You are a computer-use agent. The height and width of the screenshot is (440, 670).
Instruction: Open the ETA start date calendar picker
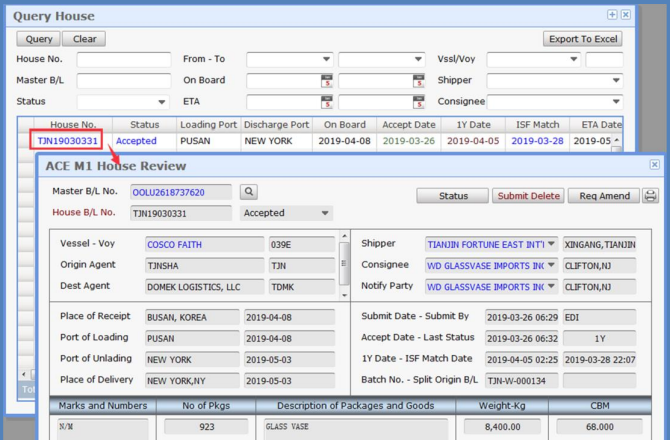click(x=326, y=102)
